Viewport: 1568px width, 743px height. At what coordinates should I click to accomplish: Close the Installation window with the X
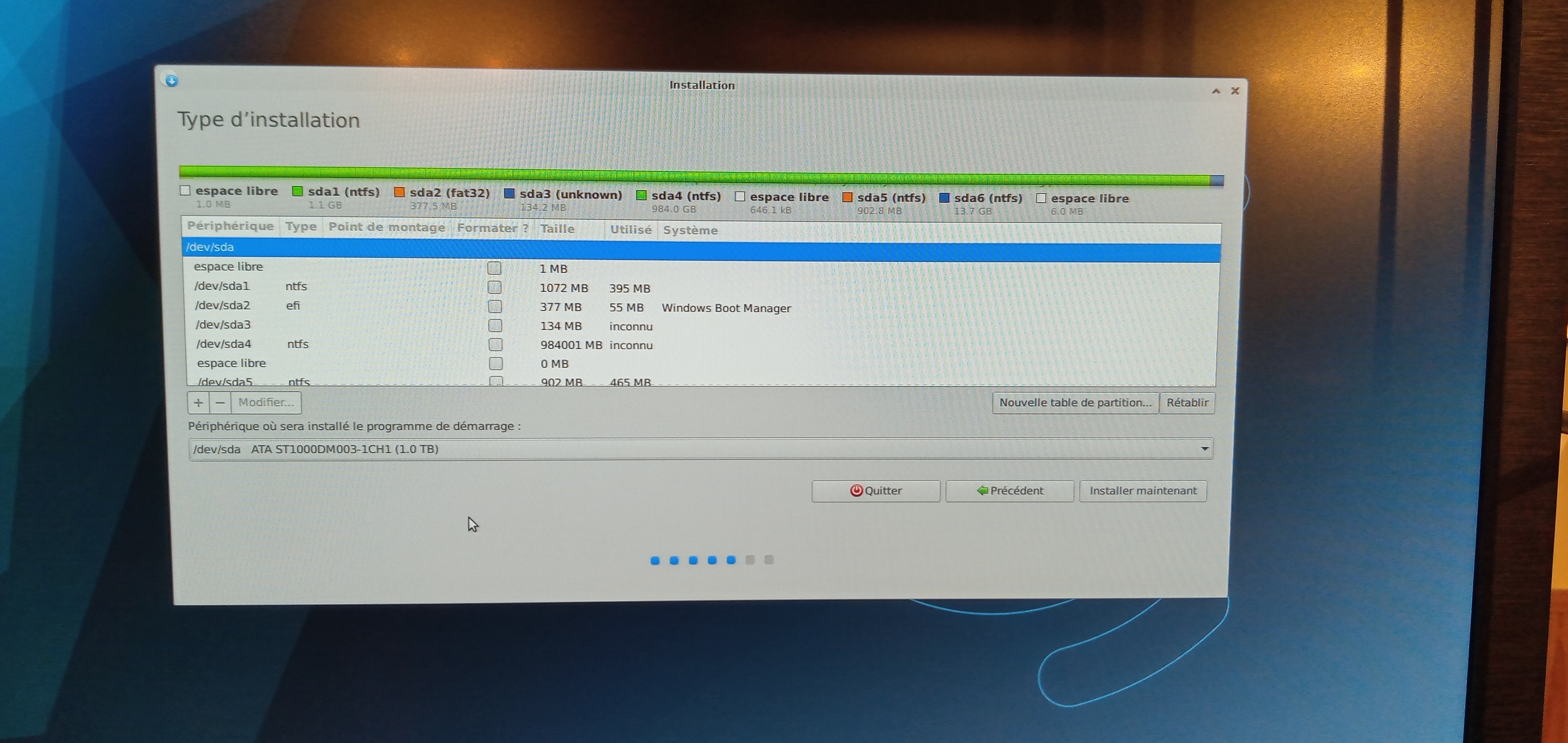pyautogui.click(x=1235, y=91)
